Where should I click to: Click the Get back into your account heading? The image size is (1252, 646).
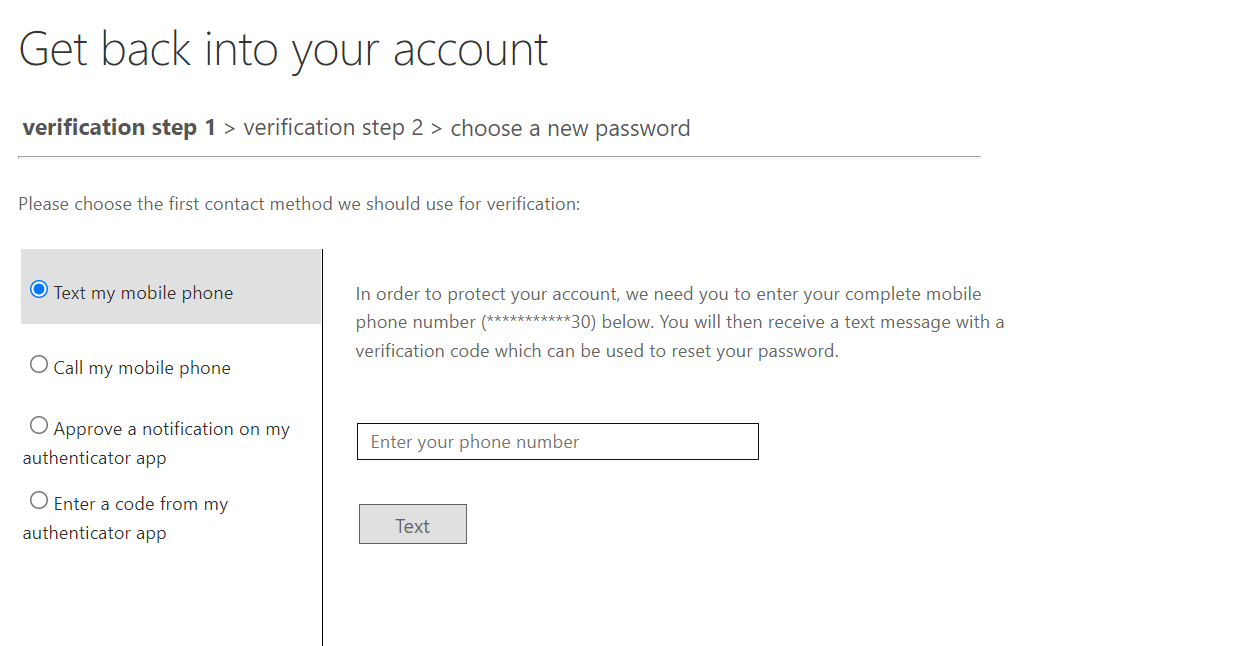pyautogui.click(x=284, y=50)
